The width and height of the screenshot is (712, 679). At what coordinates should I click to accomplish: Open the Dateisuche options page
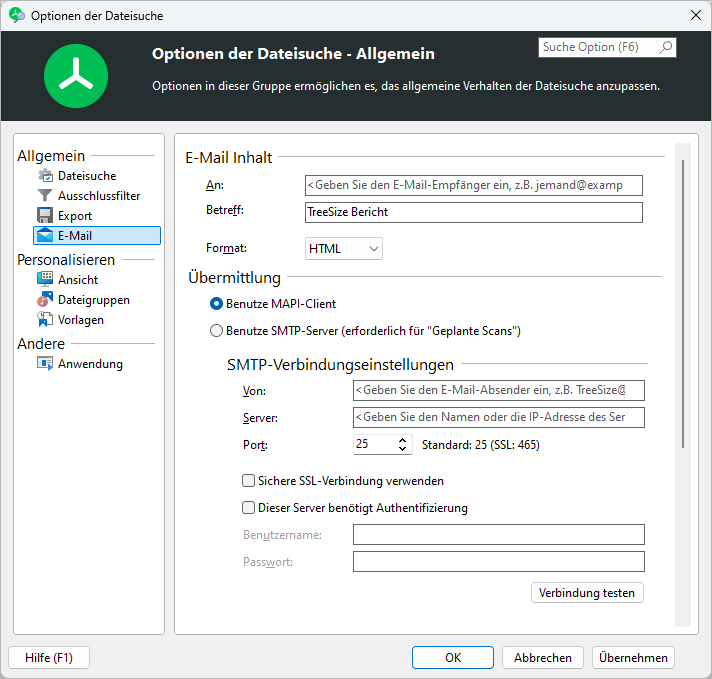coord(86,176)
